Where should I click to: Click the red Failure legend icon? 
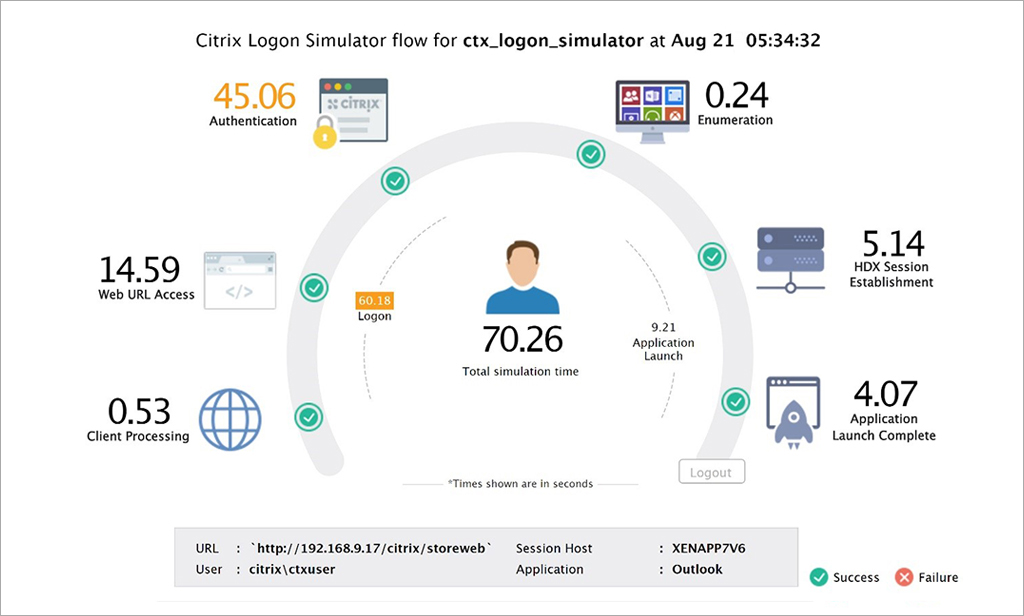(x=904, y=577)
